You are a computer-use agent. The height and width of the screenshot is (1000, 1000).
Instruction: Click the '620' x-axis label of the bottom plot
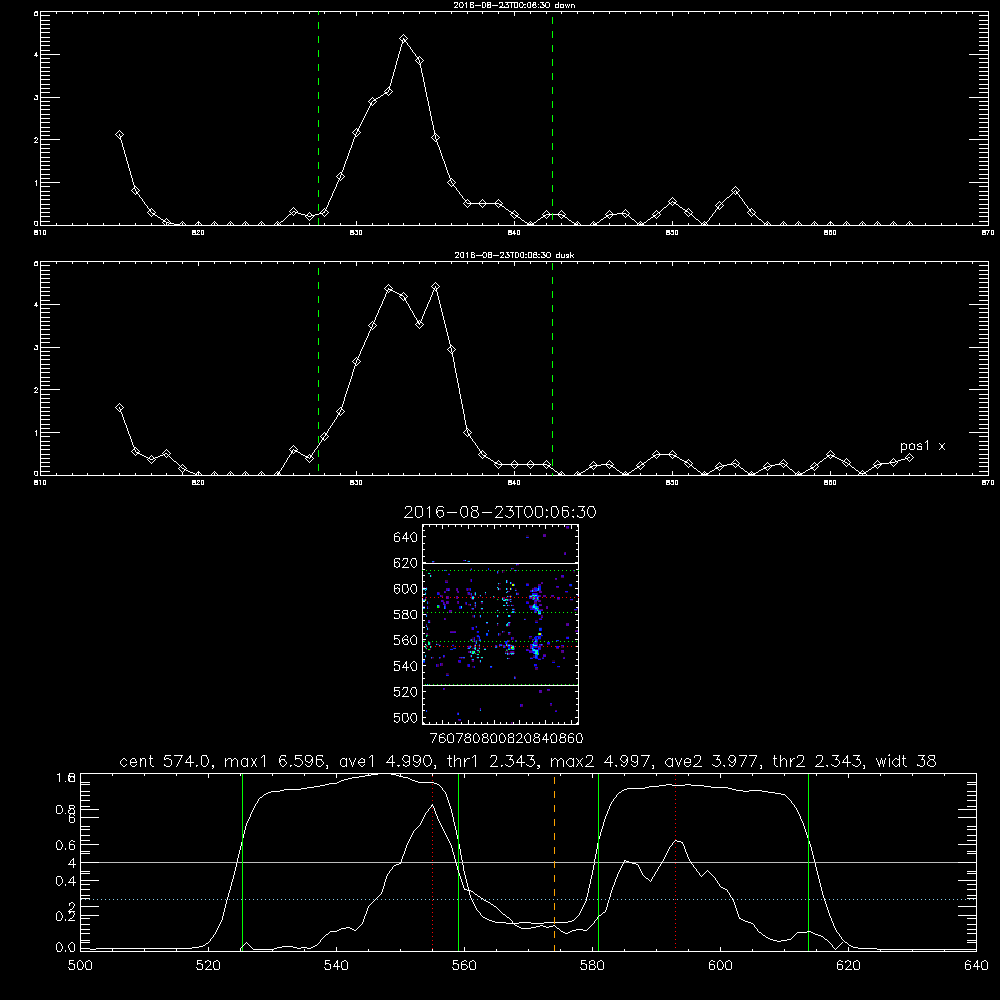coord(848,966)
